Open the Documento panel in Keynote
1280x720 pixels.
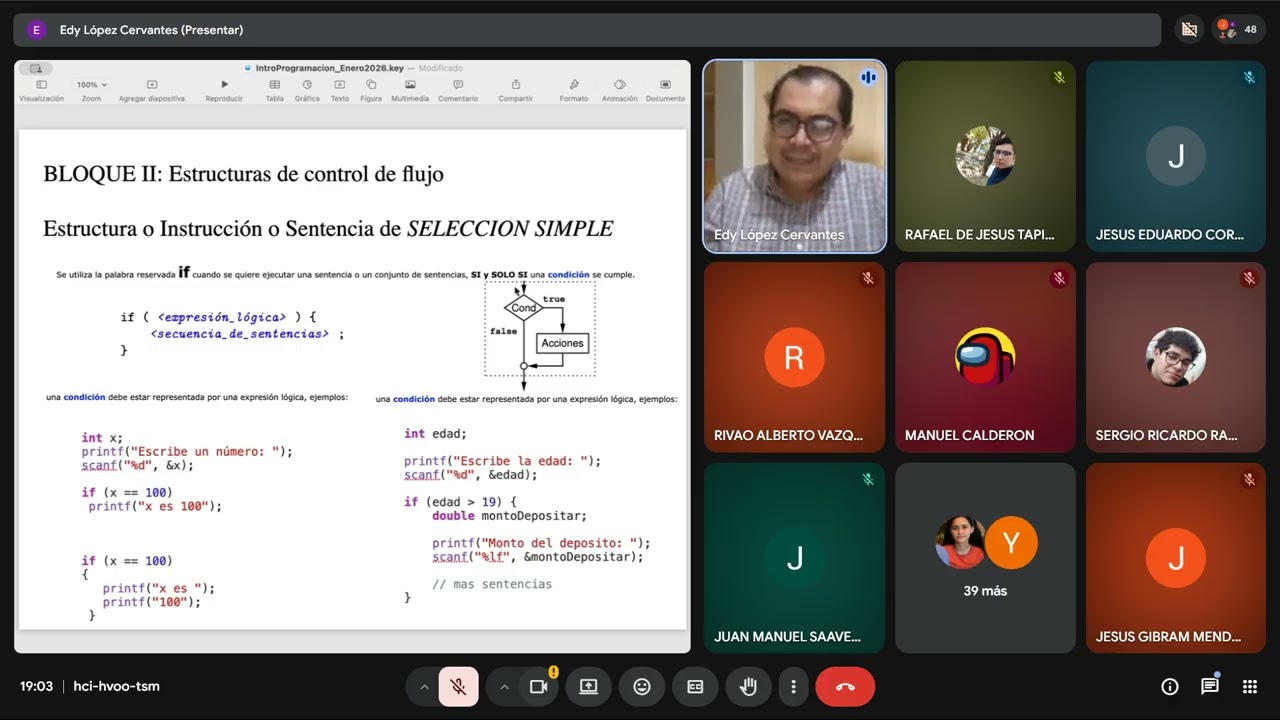665,90
